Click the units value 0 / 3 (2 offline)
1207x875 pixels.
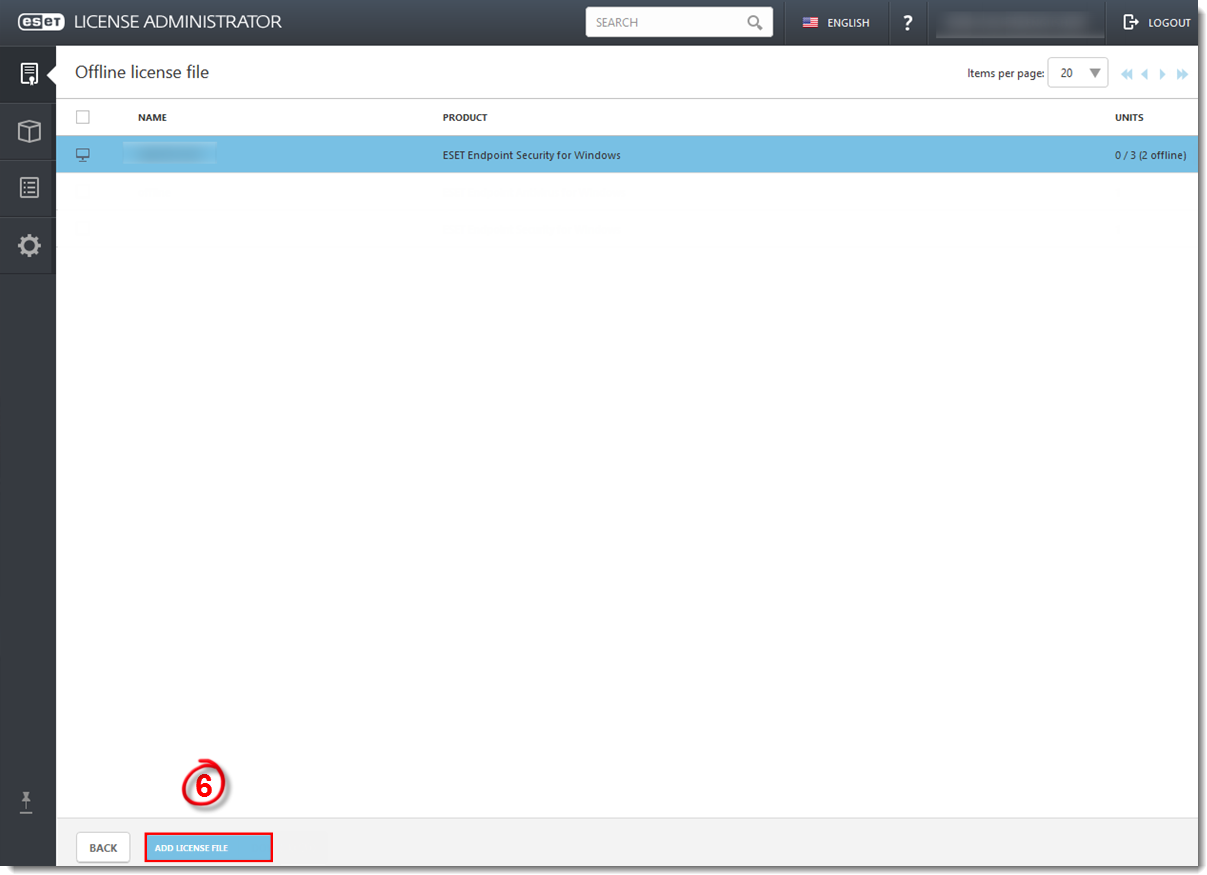point(1150,155)
